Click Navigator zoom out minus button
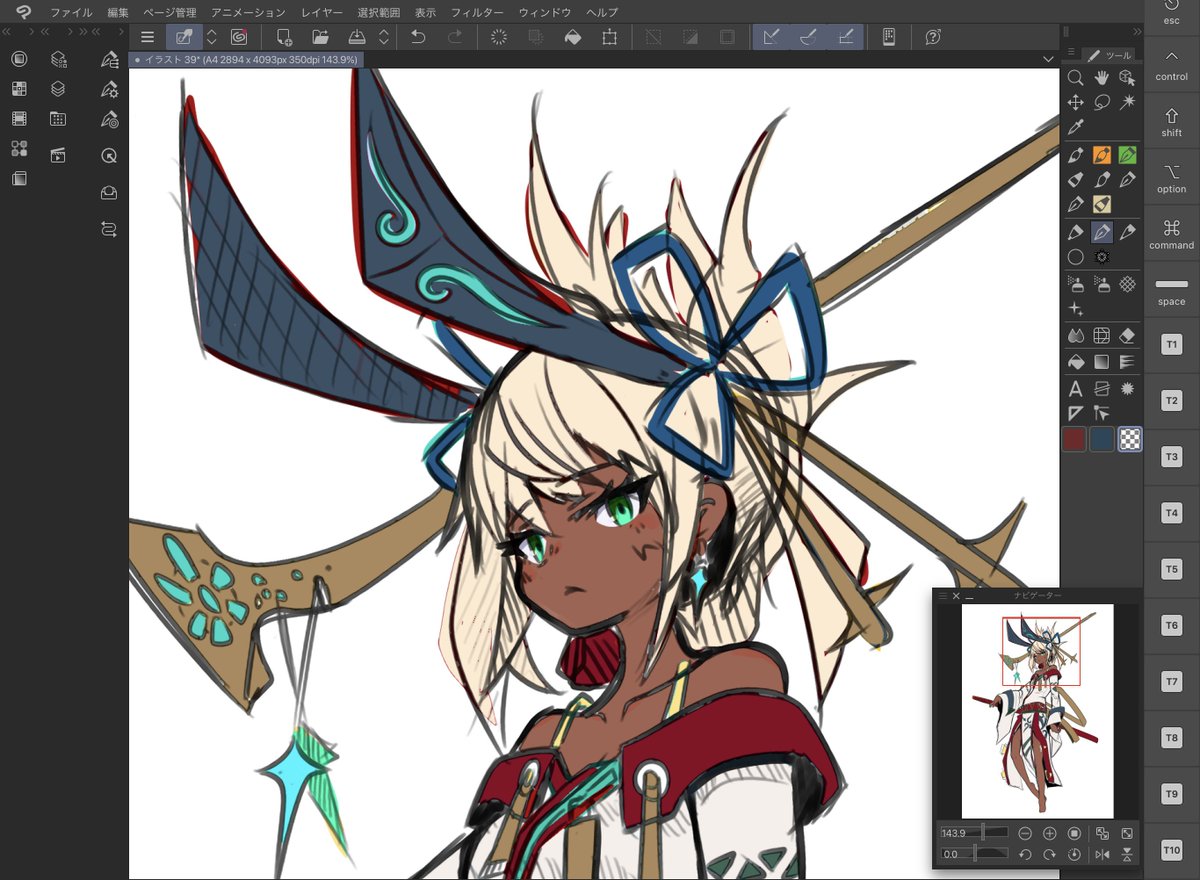The image size is (1200, 880). 1025,833
